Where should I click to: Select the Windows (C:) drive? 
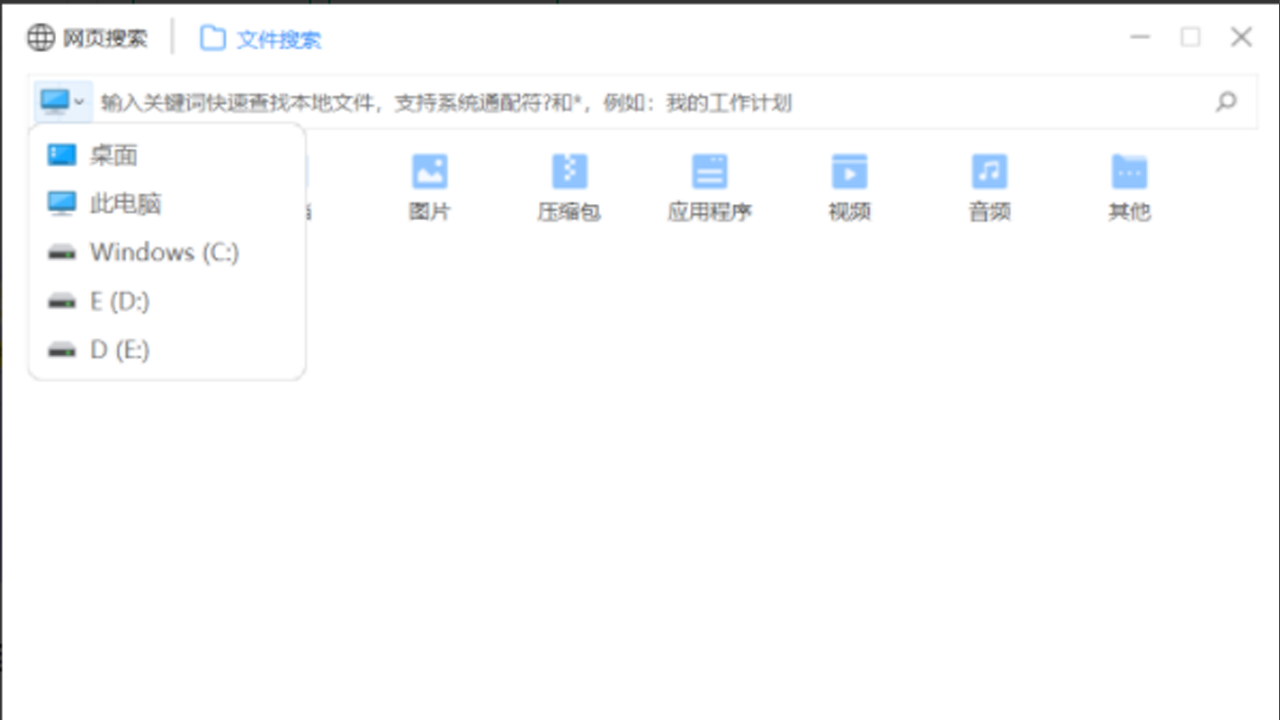click(x=164, y=252)
